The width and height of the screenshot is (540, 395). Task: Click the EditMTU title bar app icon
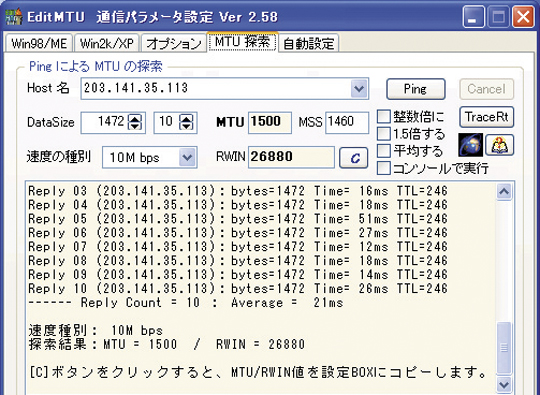point(13,17)
